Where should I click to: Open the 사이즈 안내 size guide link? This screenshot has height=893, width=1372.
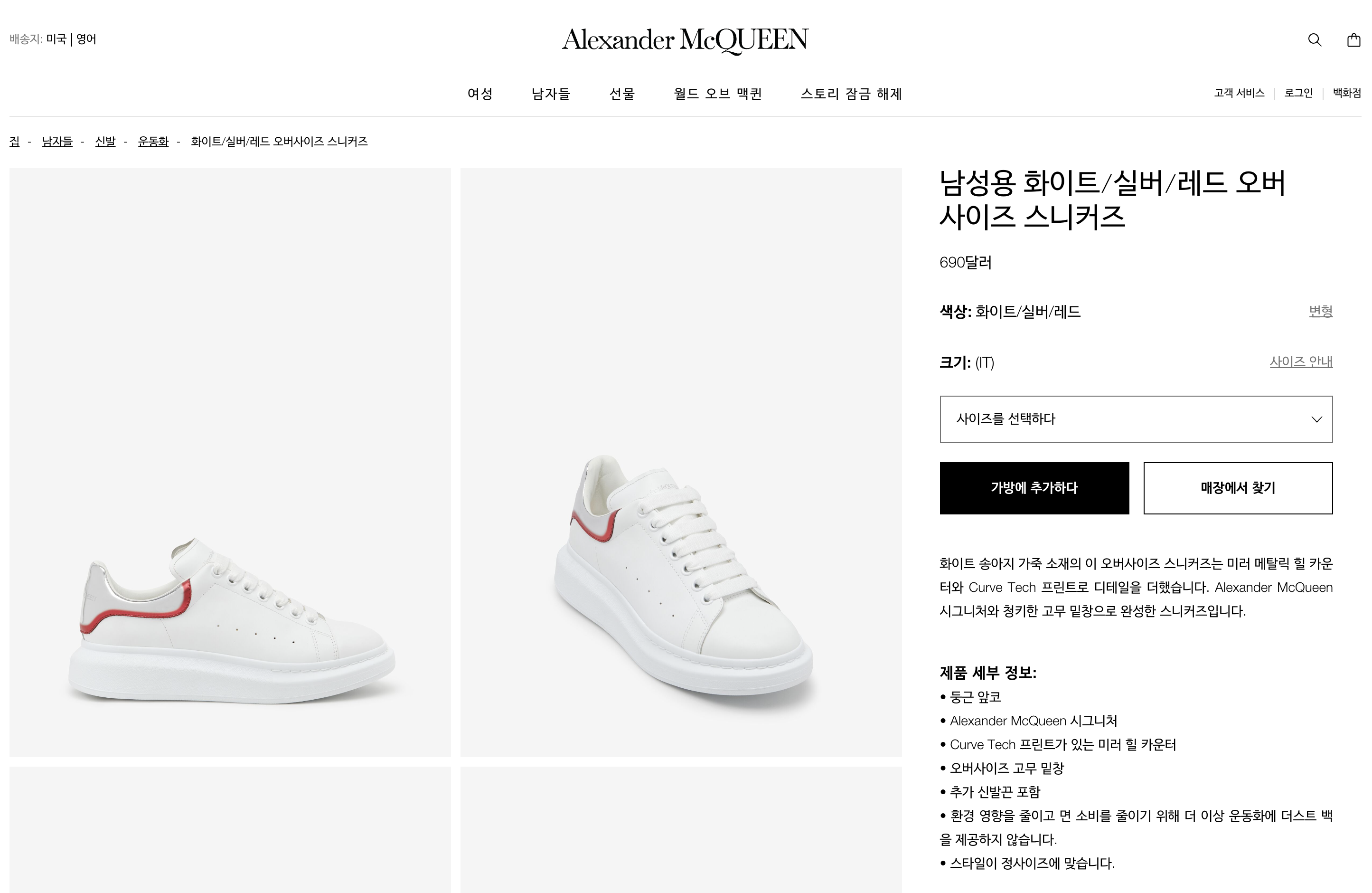(1300, 361)
